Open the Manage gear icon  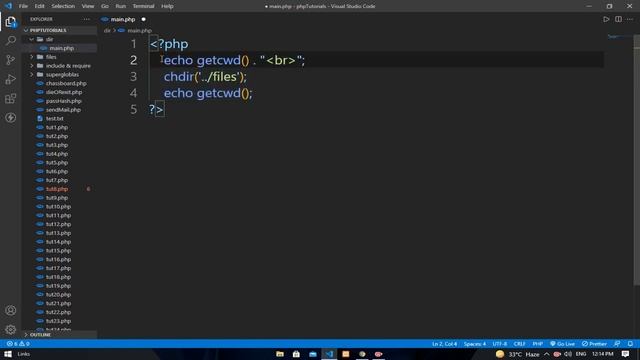click(11, 329)
